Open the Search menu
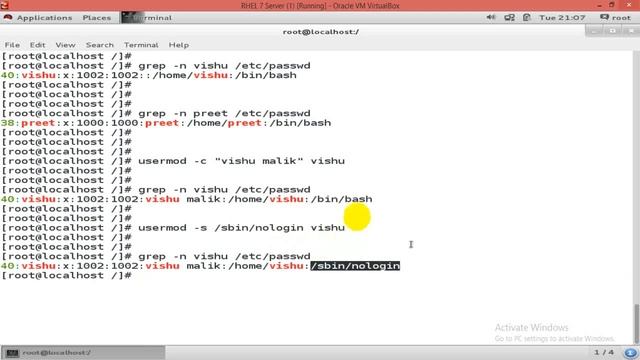640x360 pixels. [x=100, y=45]
